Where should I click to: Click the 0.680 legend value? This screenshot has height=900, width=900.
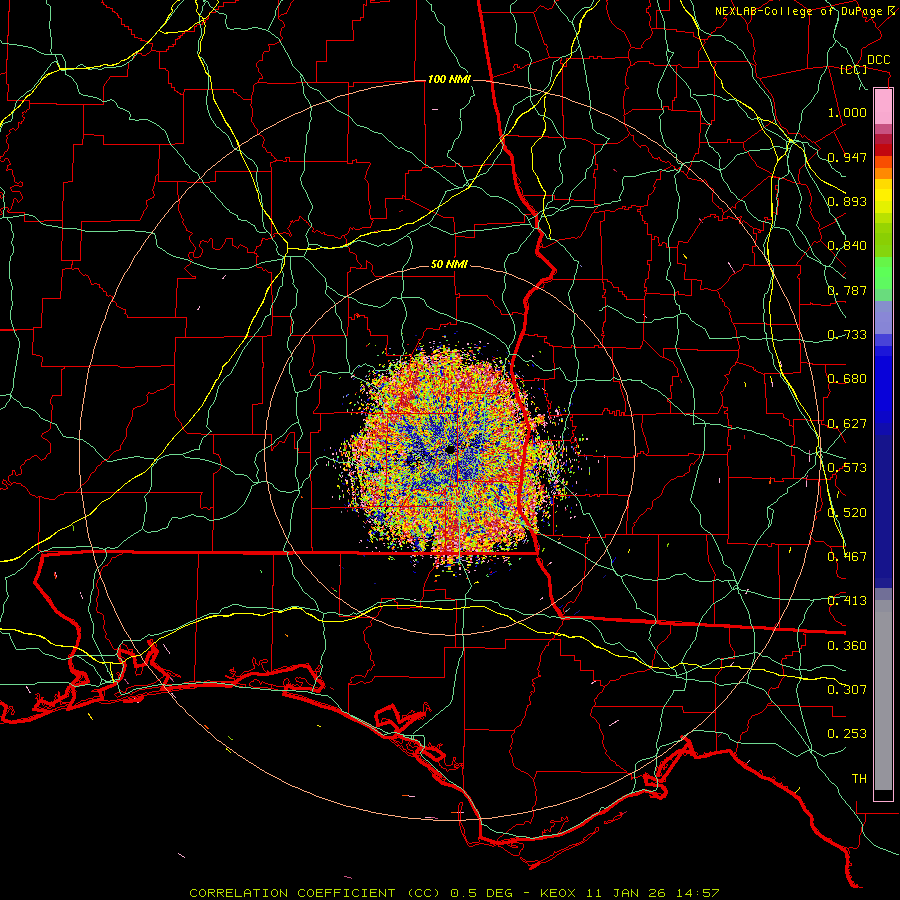tap(847, 379)
